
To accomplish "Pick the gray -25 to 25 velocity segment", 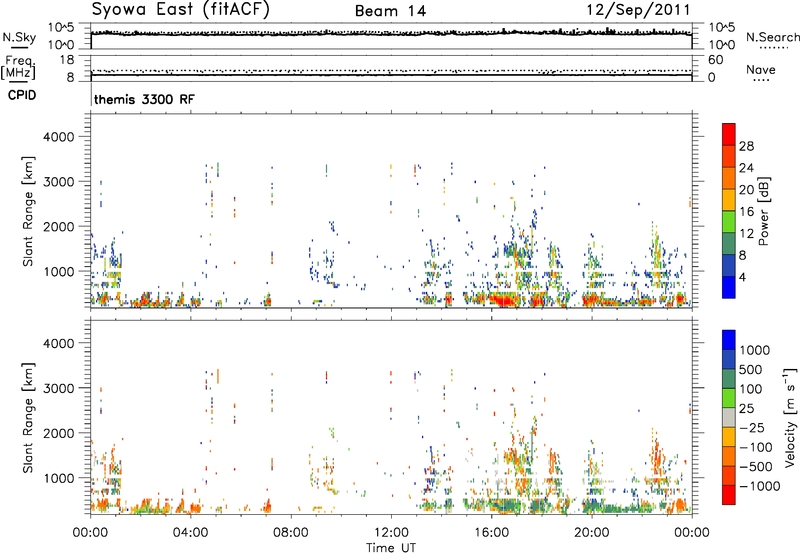I will (x=729, y=418).
